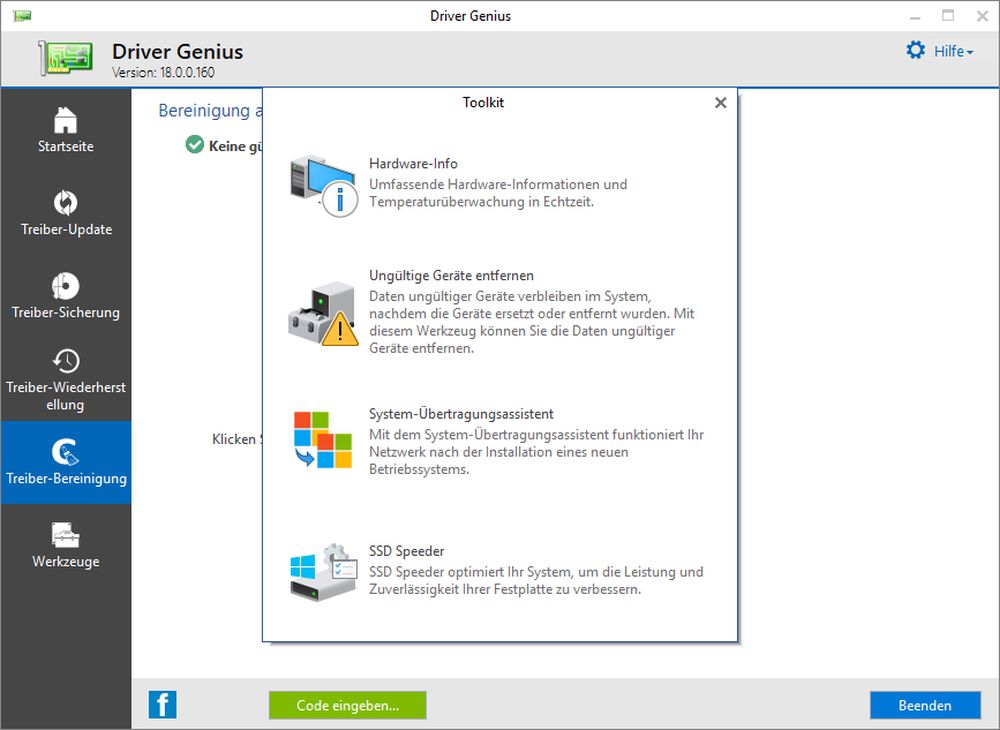Expand the Hilfe dropdown menu
Viewport: 1000px width, 730px height.
tap(953, 51)
